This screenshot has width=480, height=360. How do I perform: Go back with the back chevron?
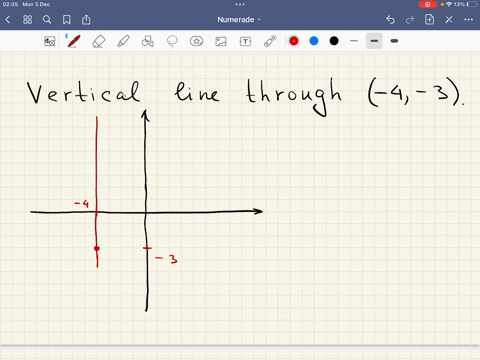[x=8, y=20]
